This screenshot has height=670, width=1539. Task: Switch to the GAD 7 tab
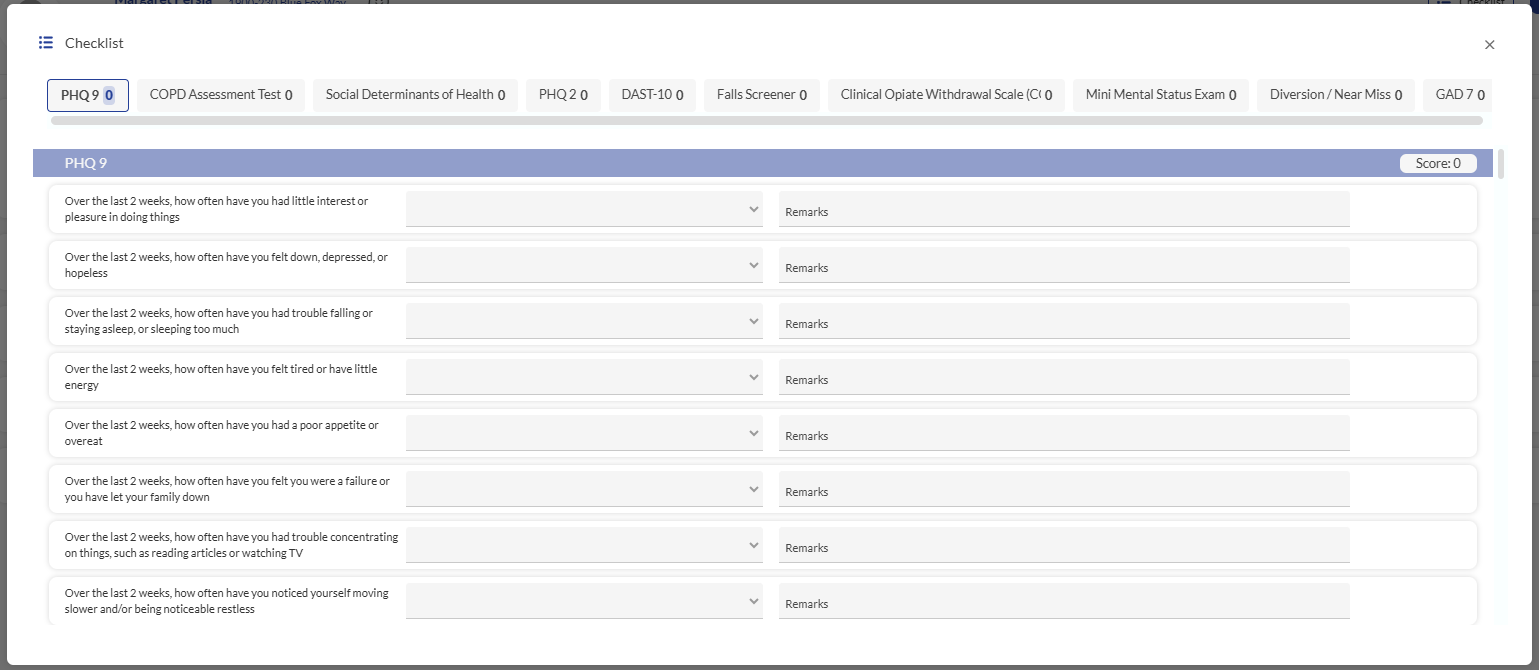tap(1458, 95)
